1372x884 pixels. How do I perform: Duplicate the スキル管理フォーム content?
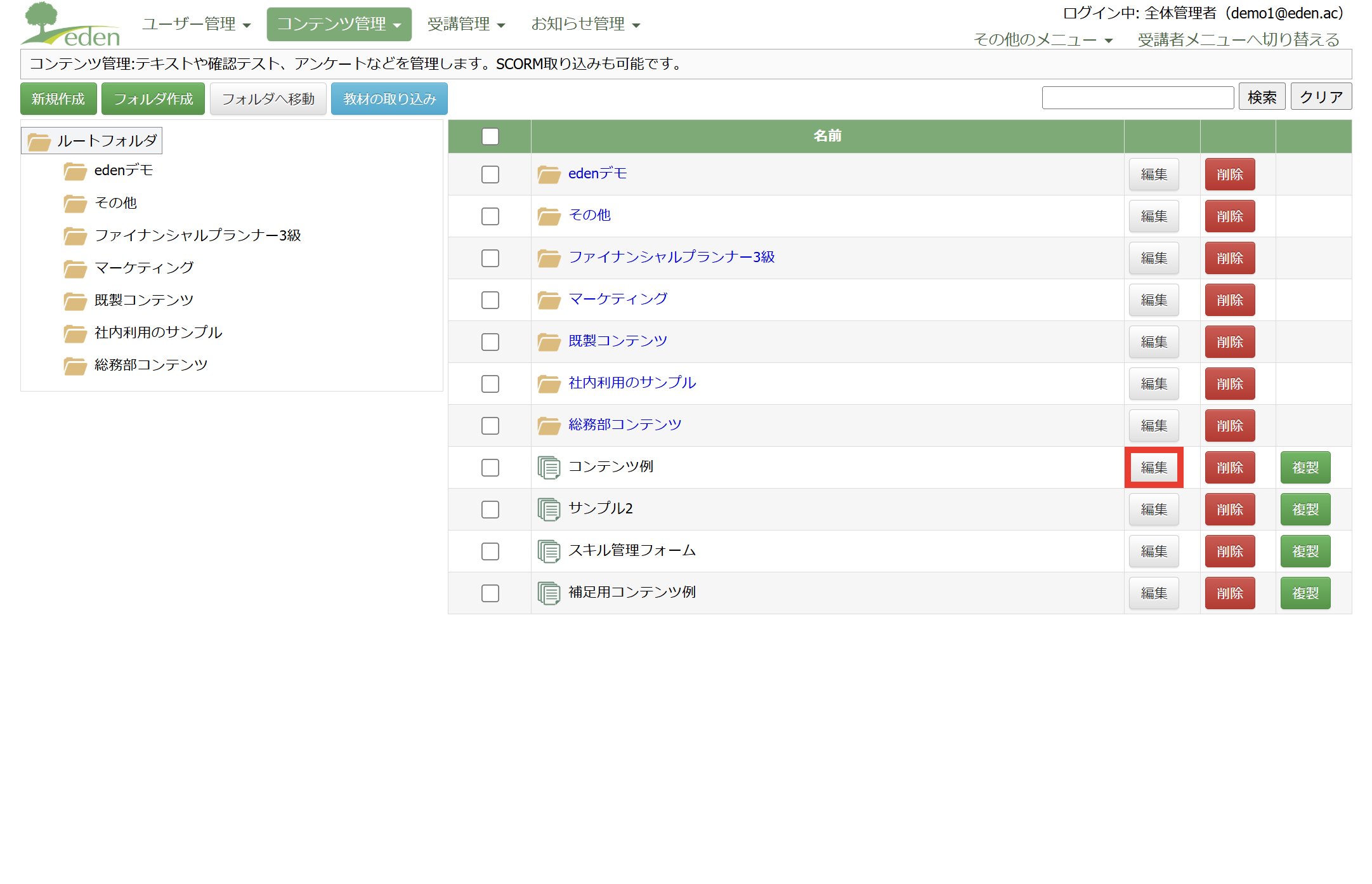coord(1305,551)
